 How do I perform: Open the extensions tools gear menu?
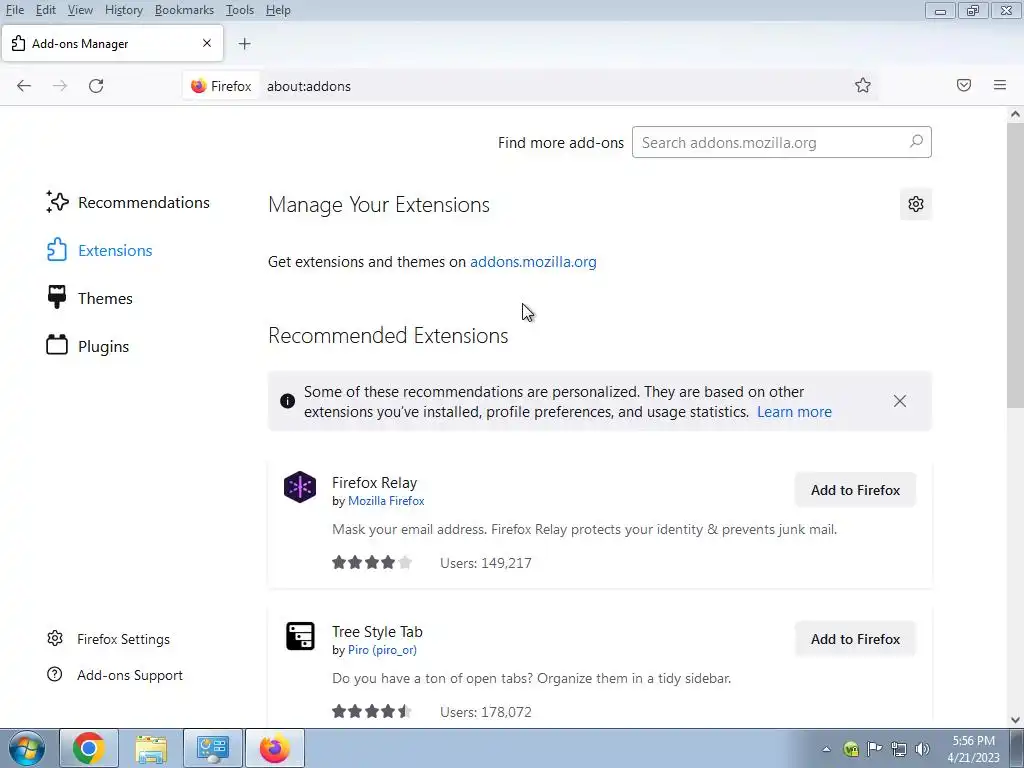point(916,204)
